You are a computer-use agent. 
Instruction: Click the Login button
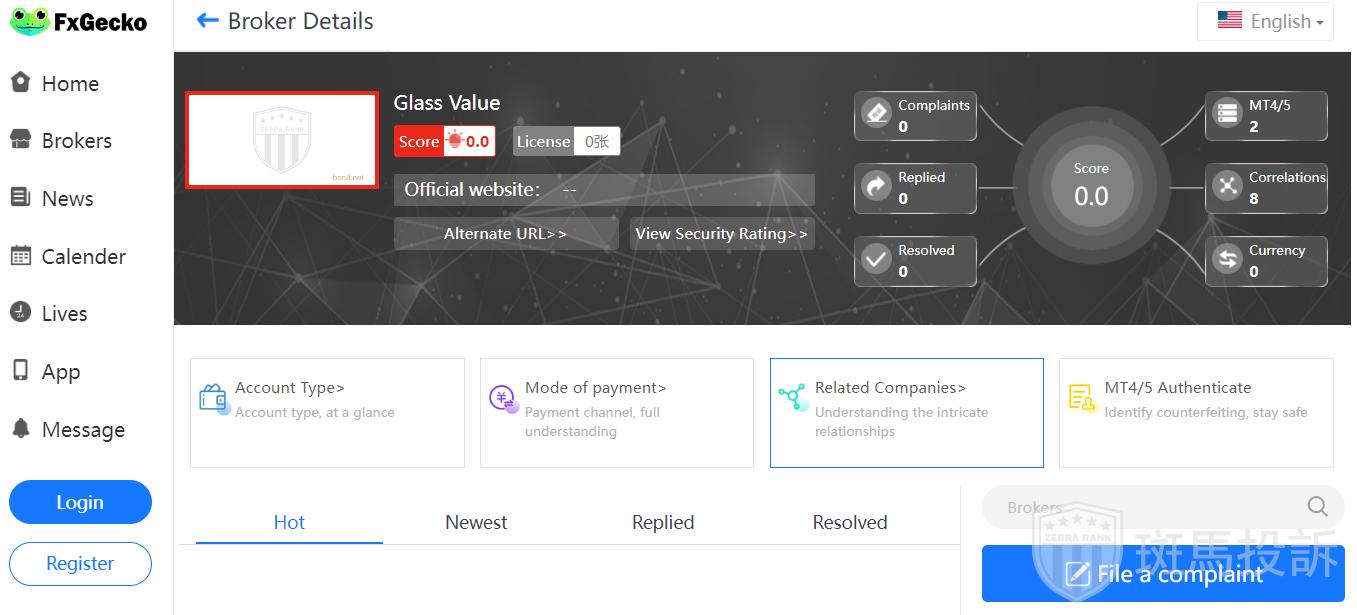tap(80, 502)
